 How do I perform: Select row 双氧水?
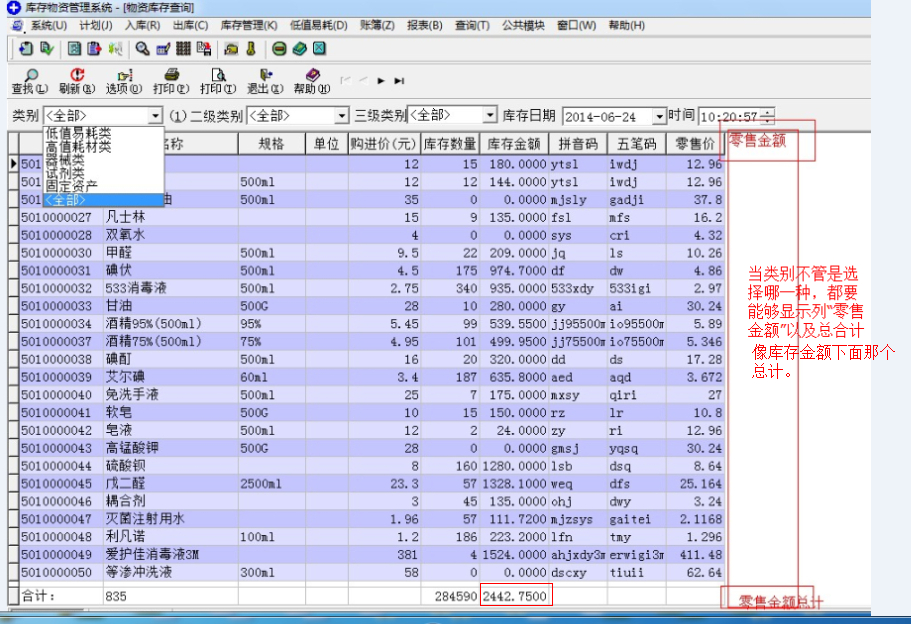click(x=372, y=235)
